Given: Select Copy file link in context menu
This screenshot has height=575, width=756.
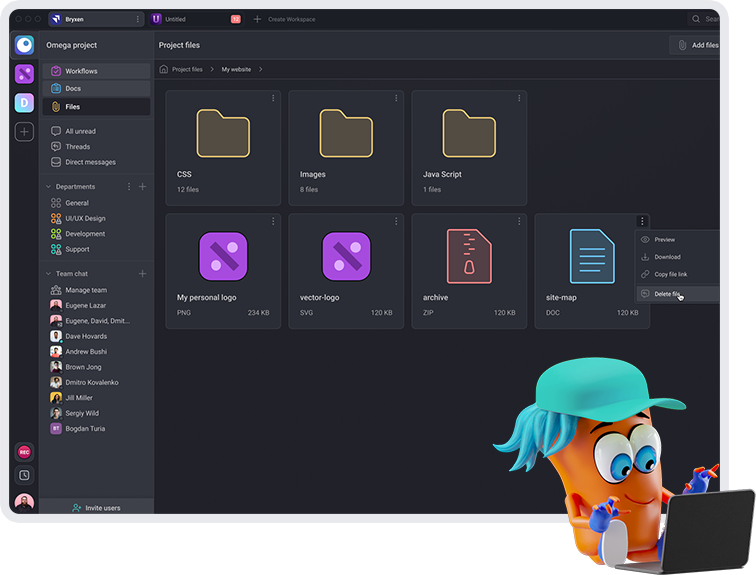Looking at the screenshot, I should point(677,274).
